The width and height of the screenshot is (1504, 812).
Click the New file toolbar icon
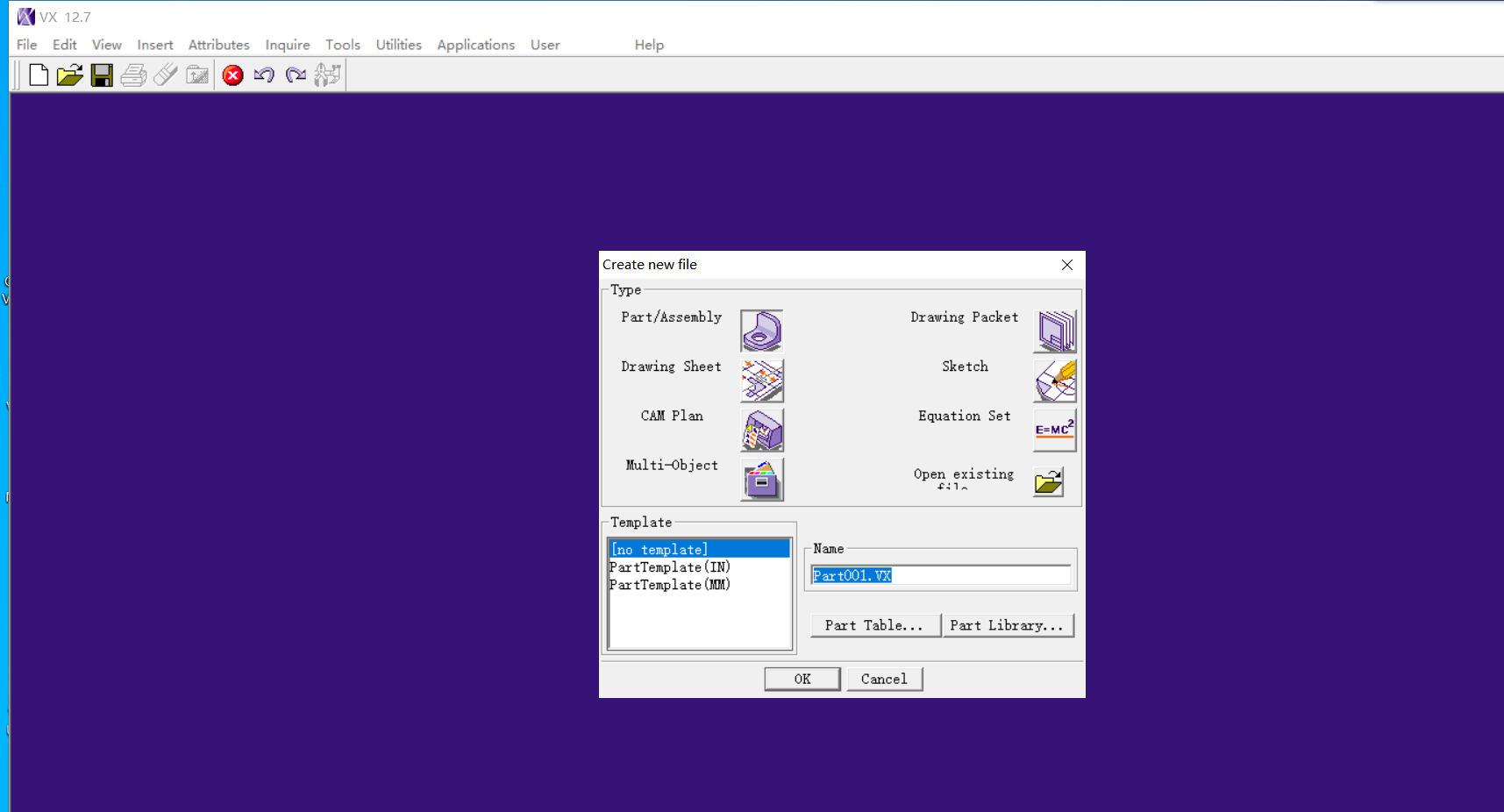(x=39, y=75)
